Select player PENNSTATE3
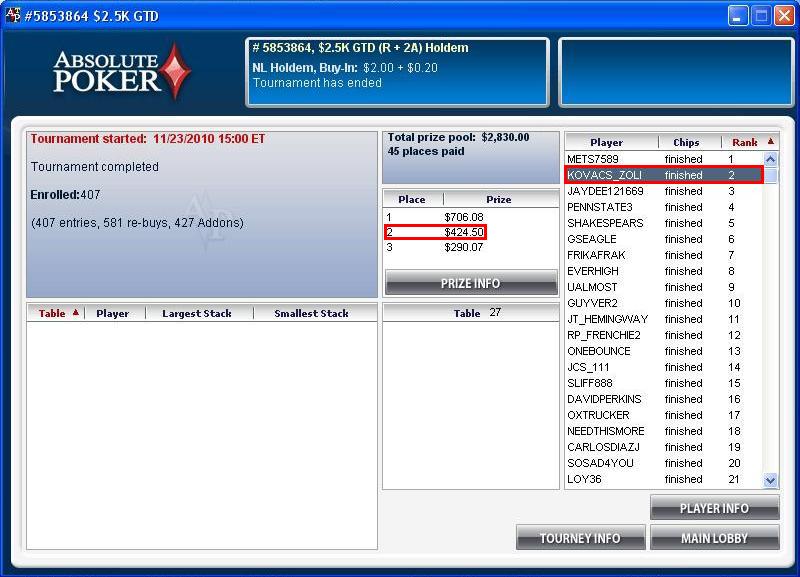 pyautogui.click(x=664, y=207)
